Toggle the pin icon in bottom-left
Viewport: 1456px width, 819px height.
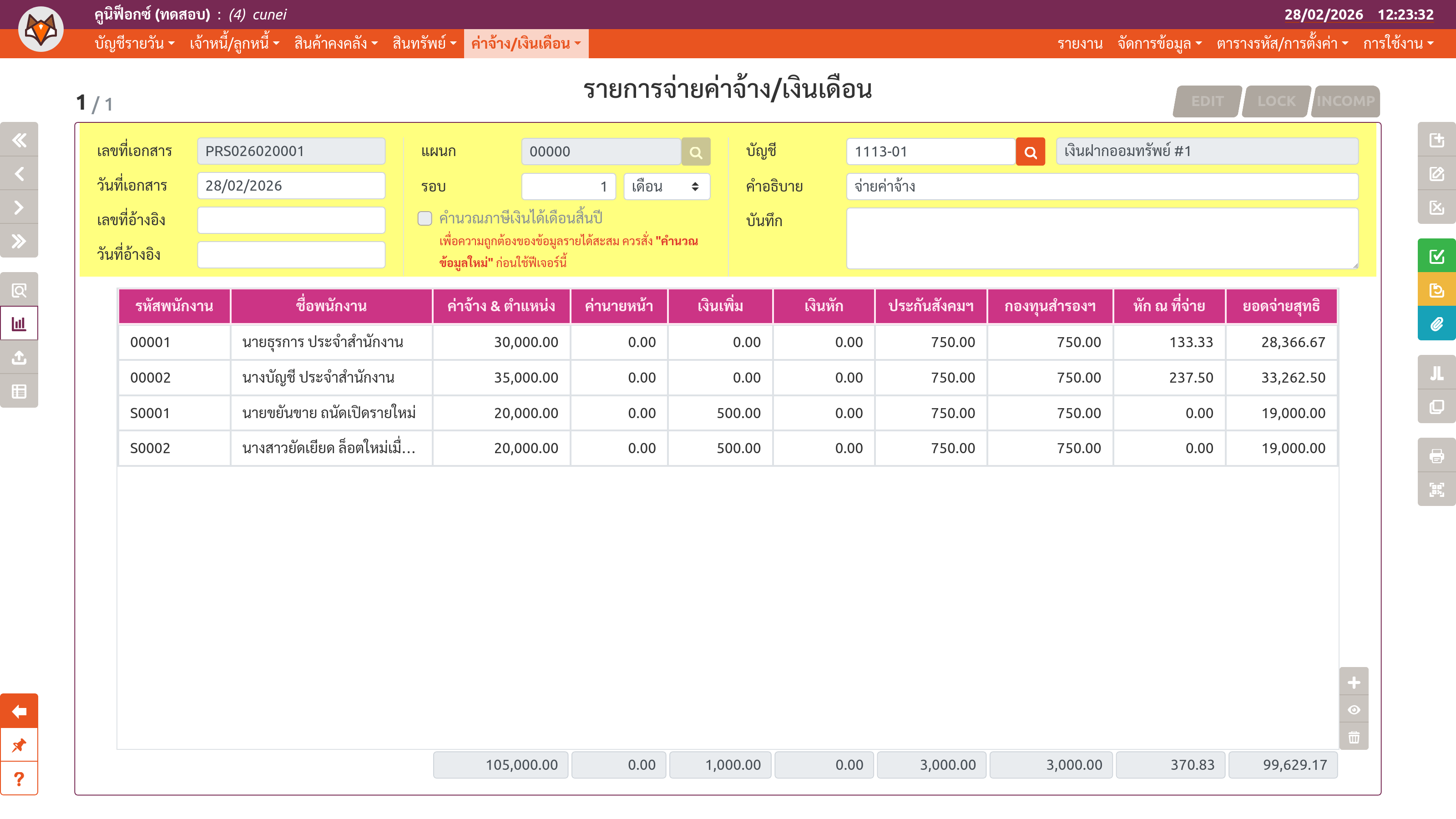pos(19,745)
